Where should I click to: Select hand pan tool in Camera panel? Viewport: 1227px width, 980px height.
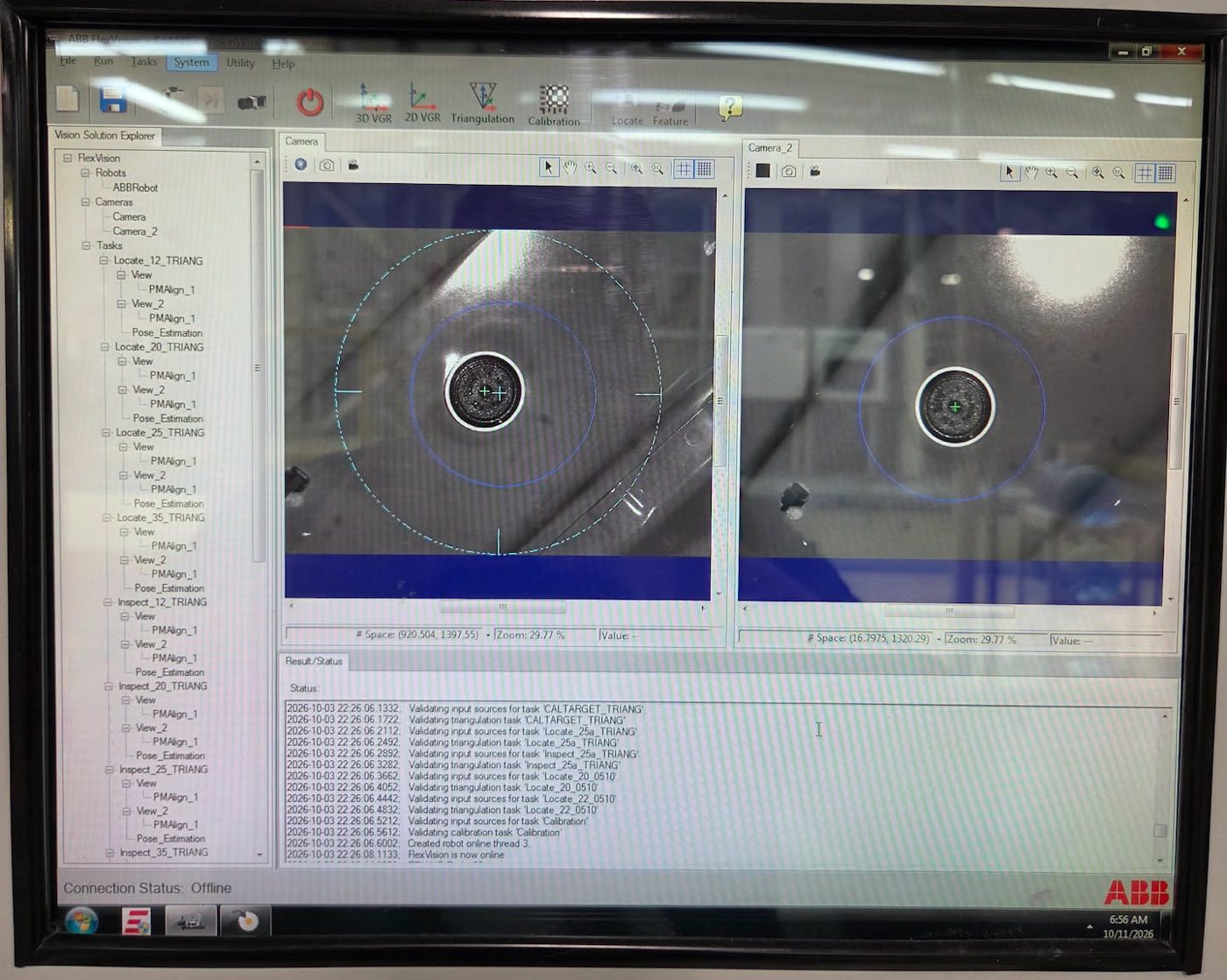(x=570, y=167)
